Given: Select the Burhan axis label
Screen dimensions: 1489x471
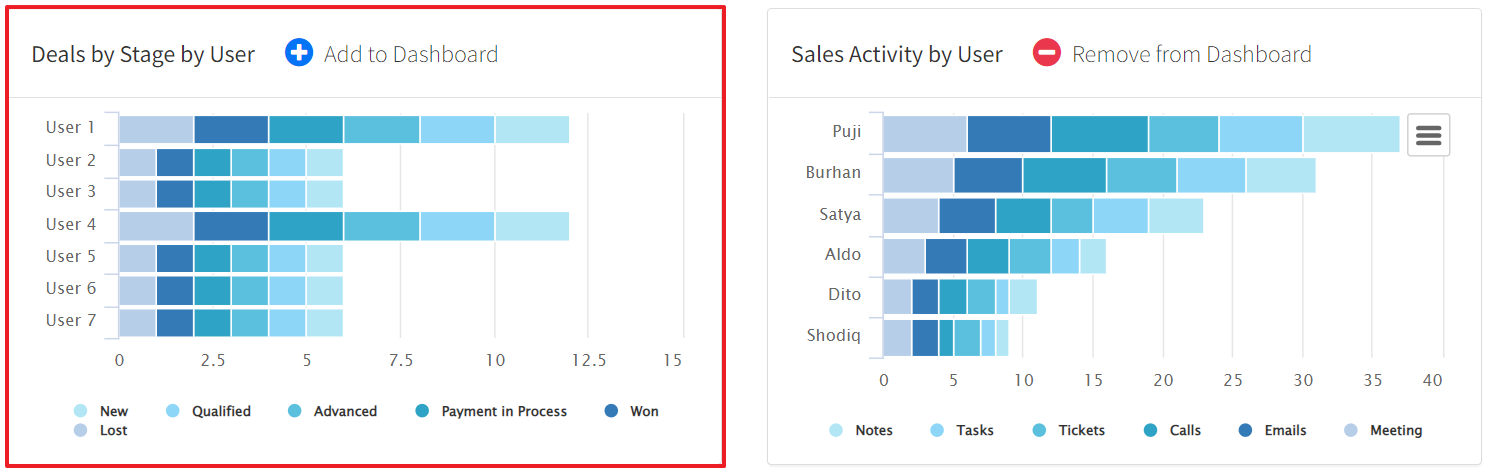Looking at the screenshot, I should click(833, 172).
